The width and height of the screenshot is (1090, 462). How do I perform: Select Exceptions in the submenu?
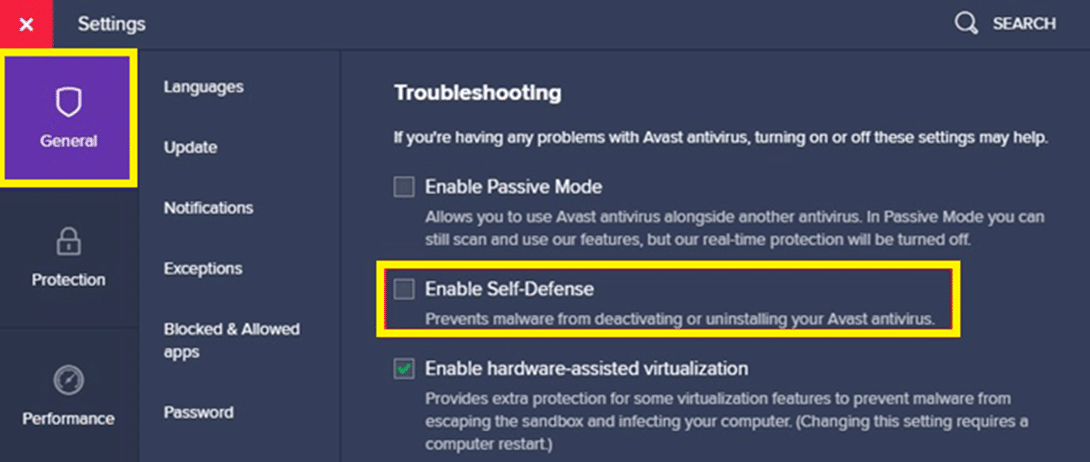click(202, 268)
